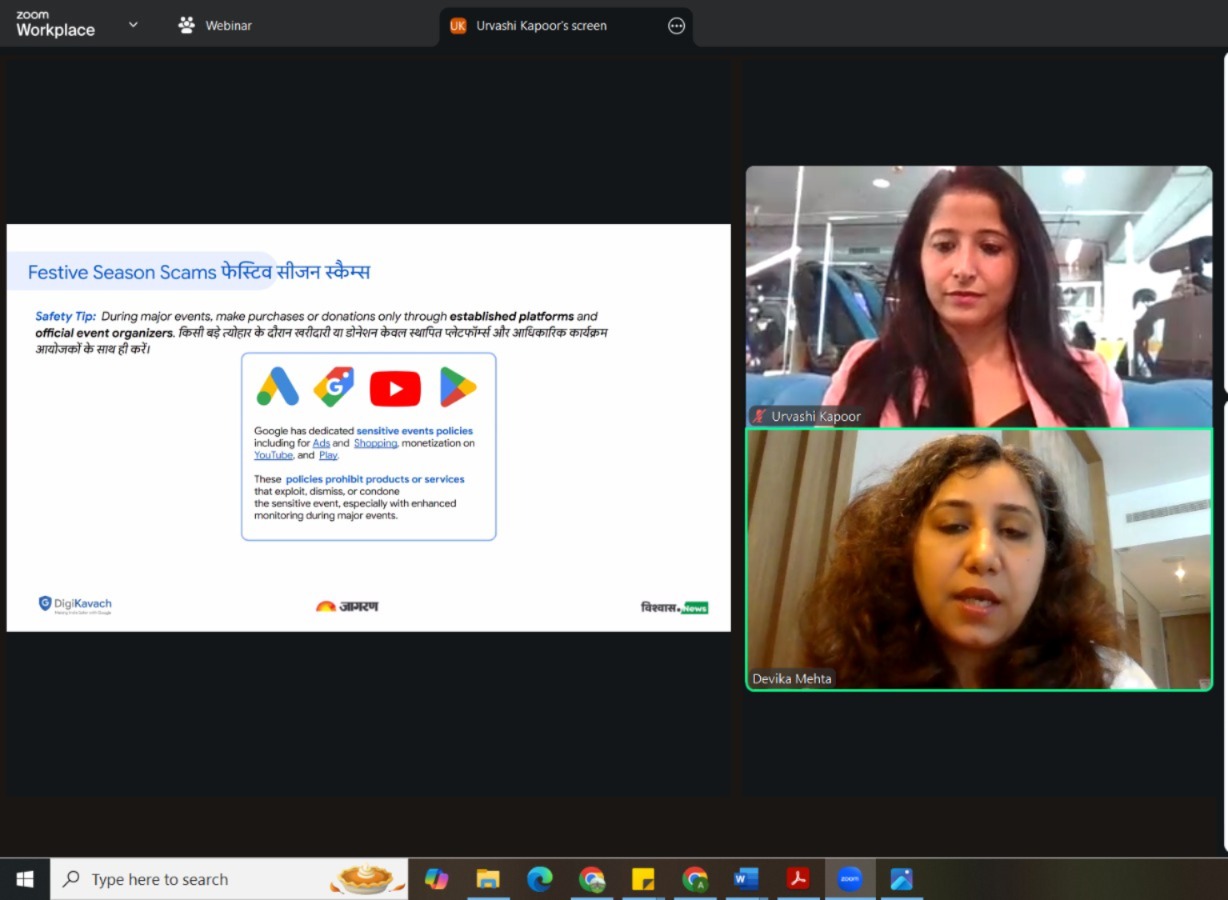1228x900 pixels.
Task: Click the Webinar people icon
Action: 186,26
